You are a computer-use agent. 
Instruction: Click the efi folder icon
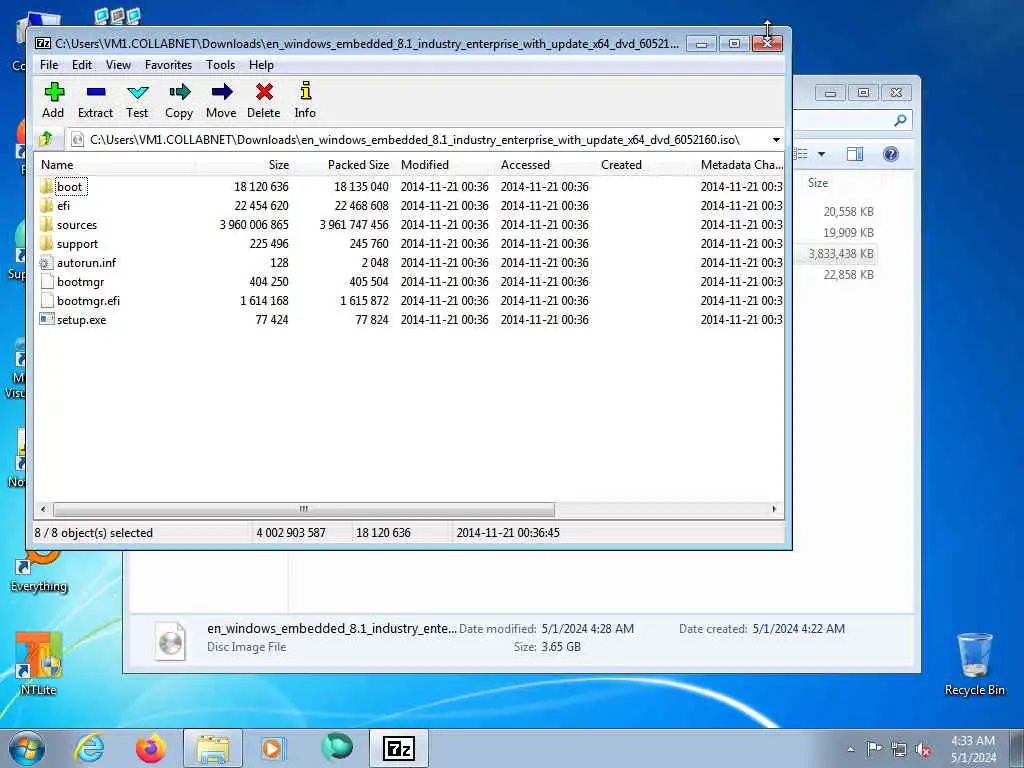coord(46,206)
